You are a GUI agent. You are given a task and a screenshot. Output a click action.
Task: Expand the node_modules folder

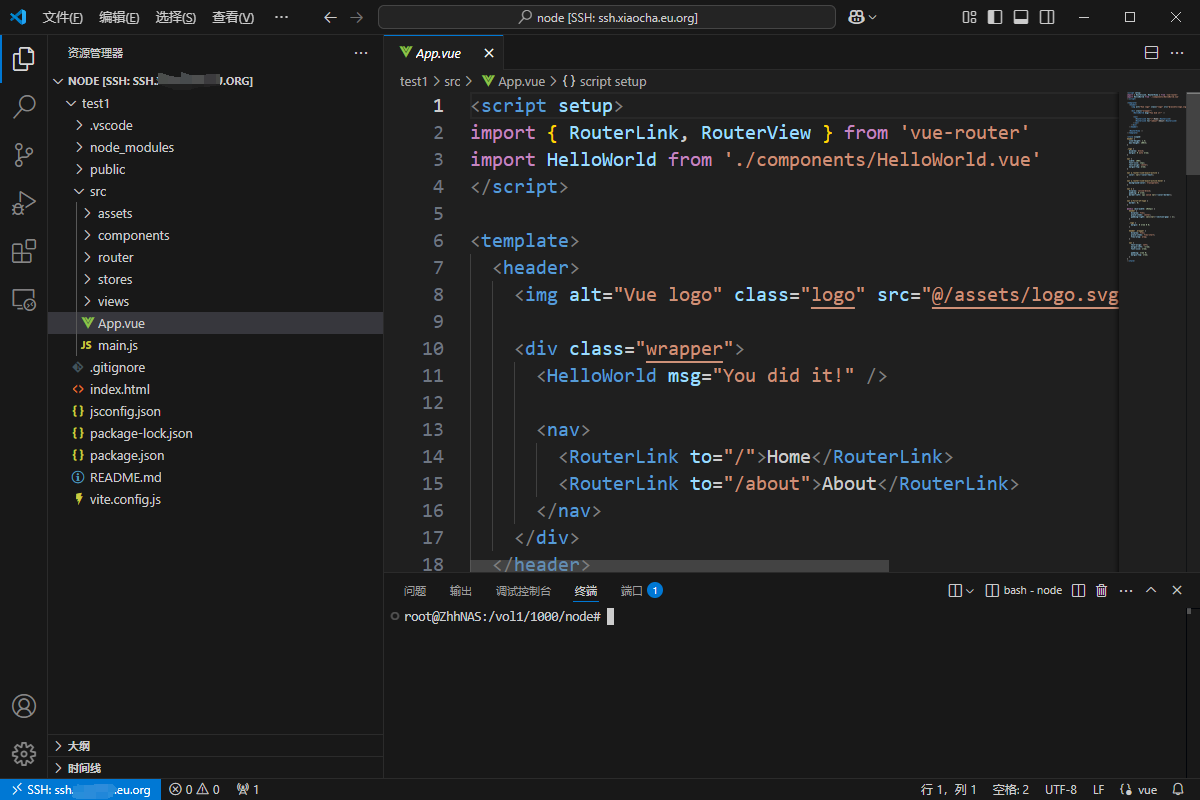click(x=131, y=147)
